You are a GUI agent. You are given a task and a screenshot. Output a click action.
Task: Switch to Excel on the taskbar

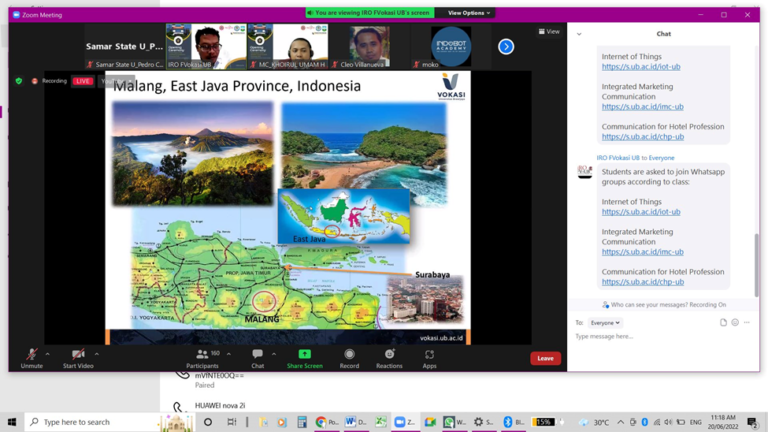point(381,422)
